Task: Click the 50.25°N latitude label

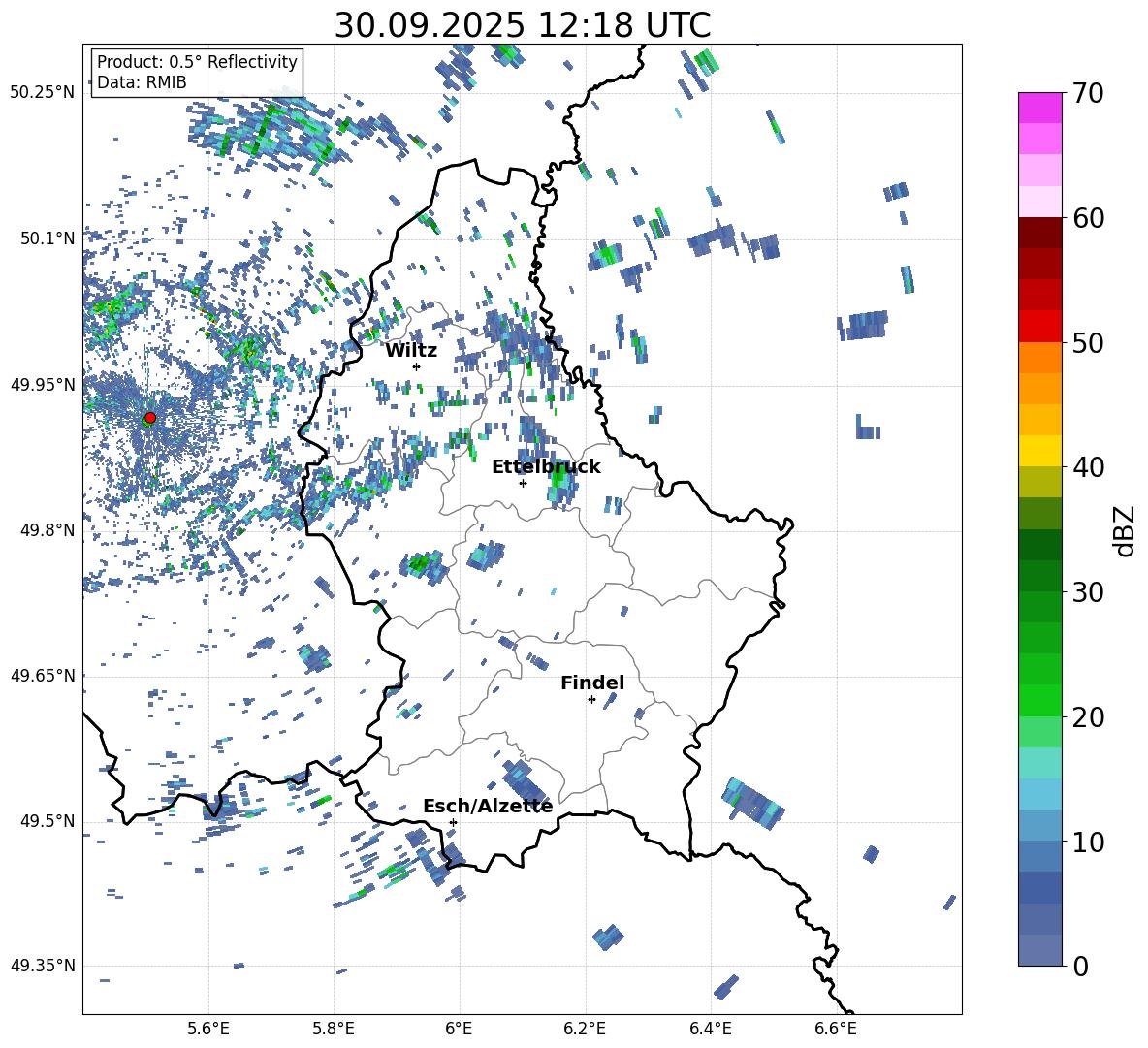Action: click(x=43, y=93)
